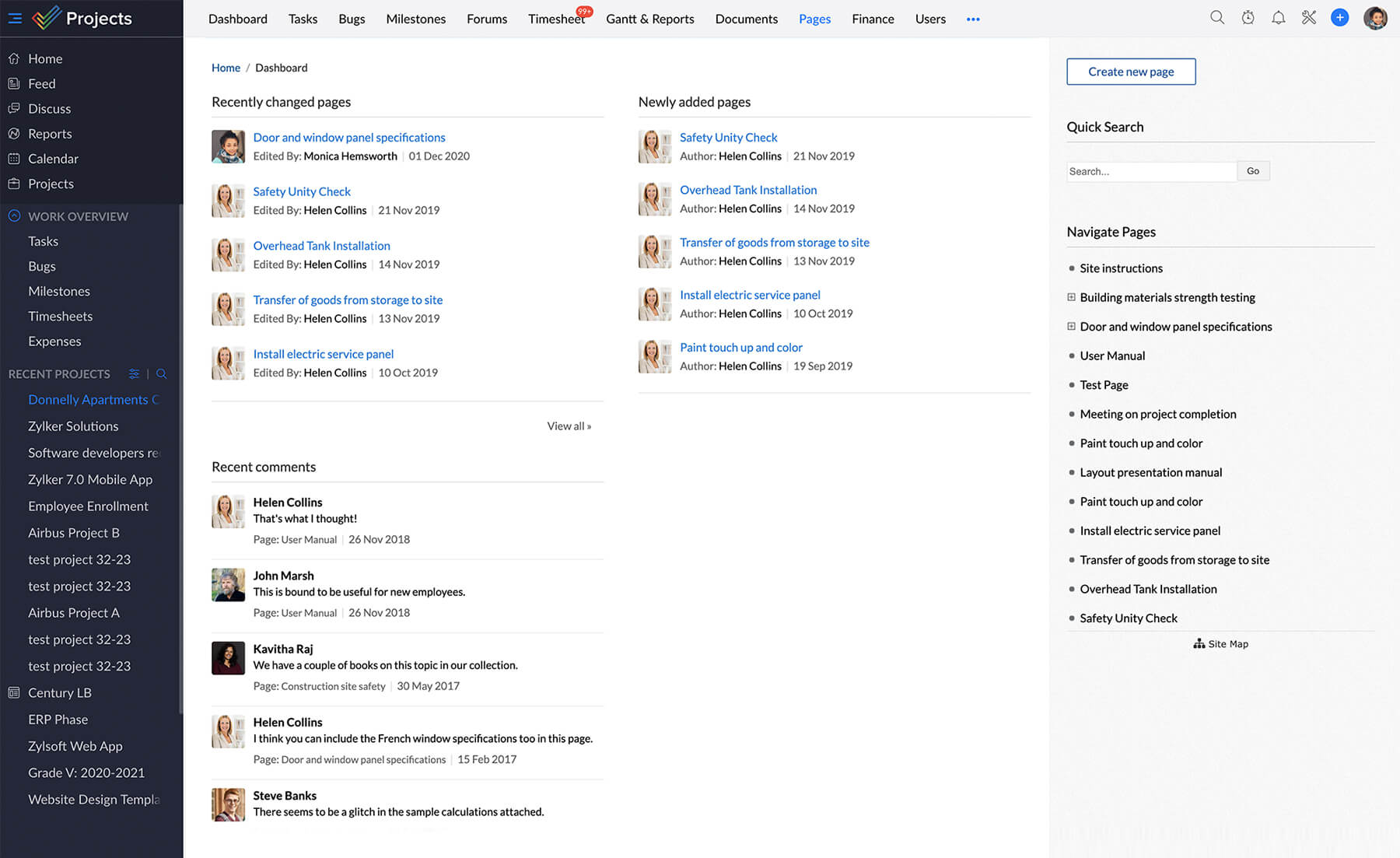Click the Create new page button
The height and width of the screenshot is (858, 1400).
[1130, 72]
